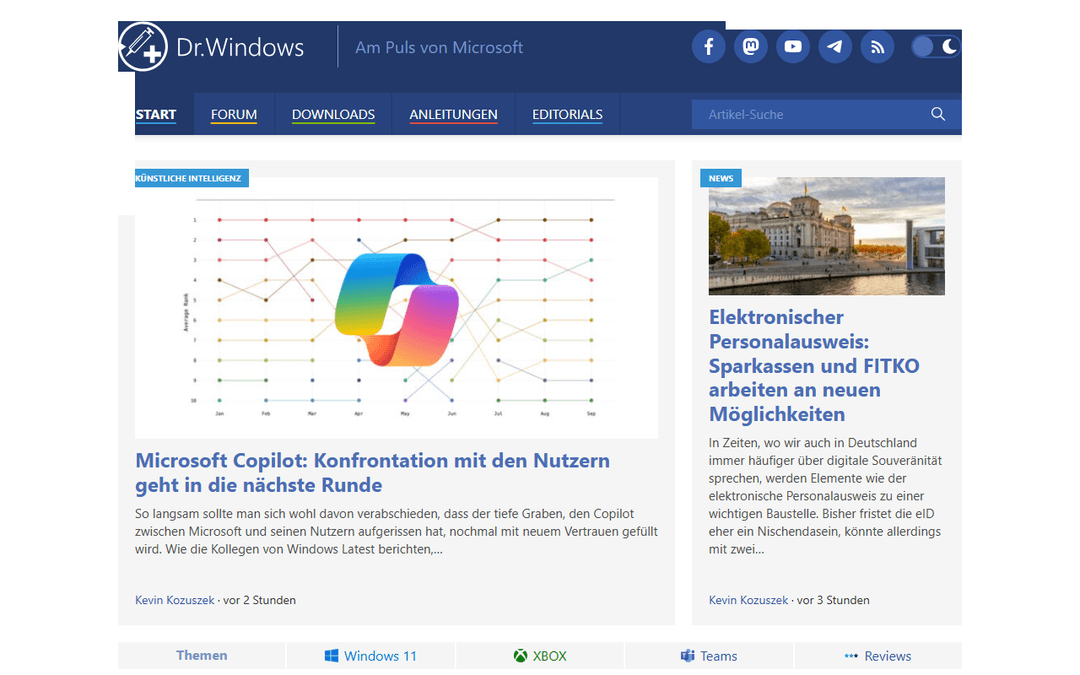Open the DOWNLOADS menu item
Viewport: 1080px width, 675px height.
tap(333, 114)
